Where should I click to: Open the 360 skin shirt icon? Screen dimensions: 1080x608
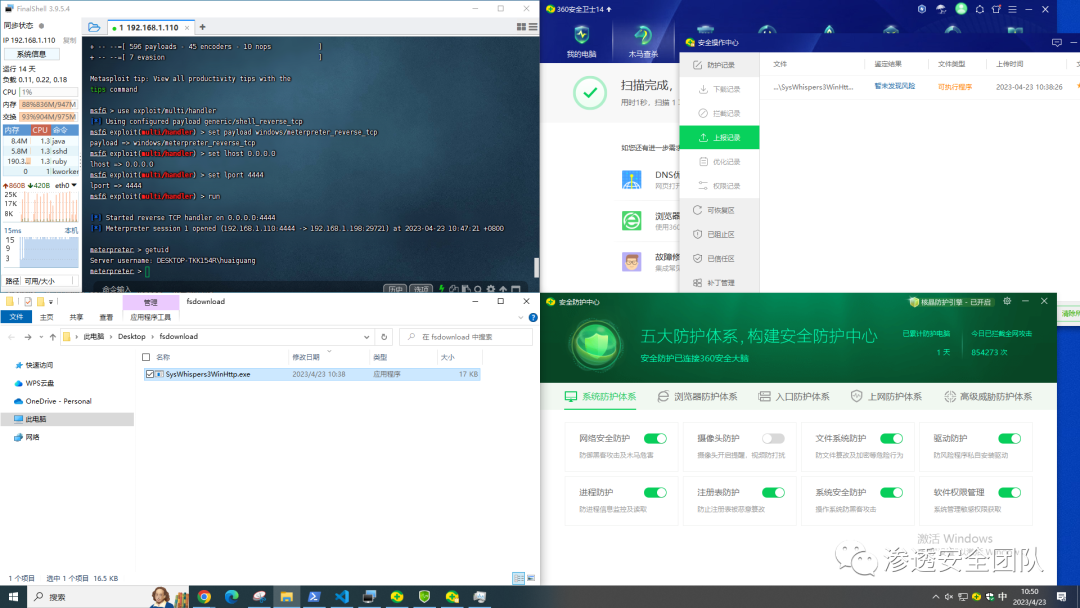[x=996, y=9]
